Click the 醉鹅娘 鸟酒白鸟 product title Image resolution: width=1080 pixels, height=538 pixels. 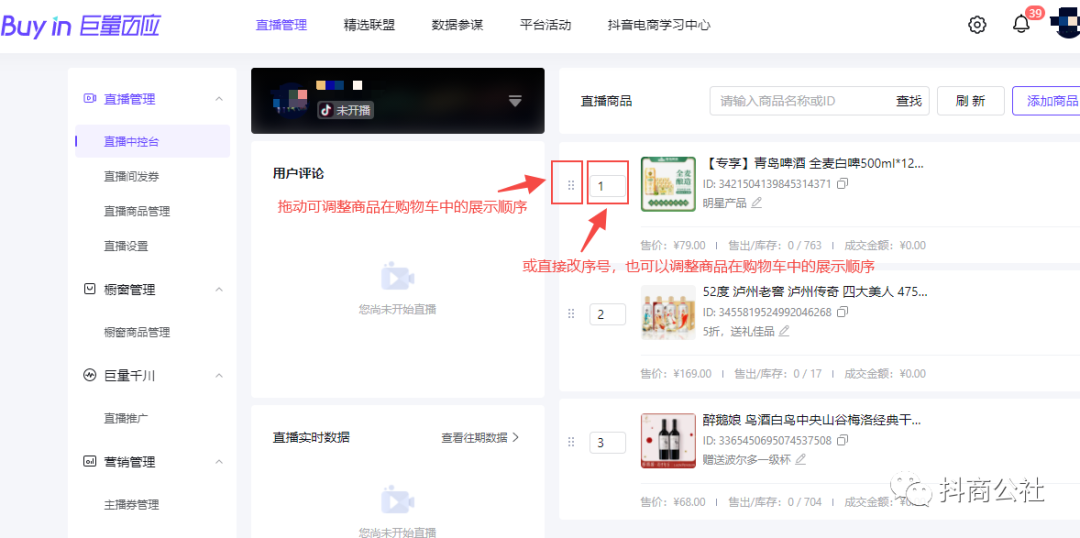pyautogui.click(x=811, y=420)
